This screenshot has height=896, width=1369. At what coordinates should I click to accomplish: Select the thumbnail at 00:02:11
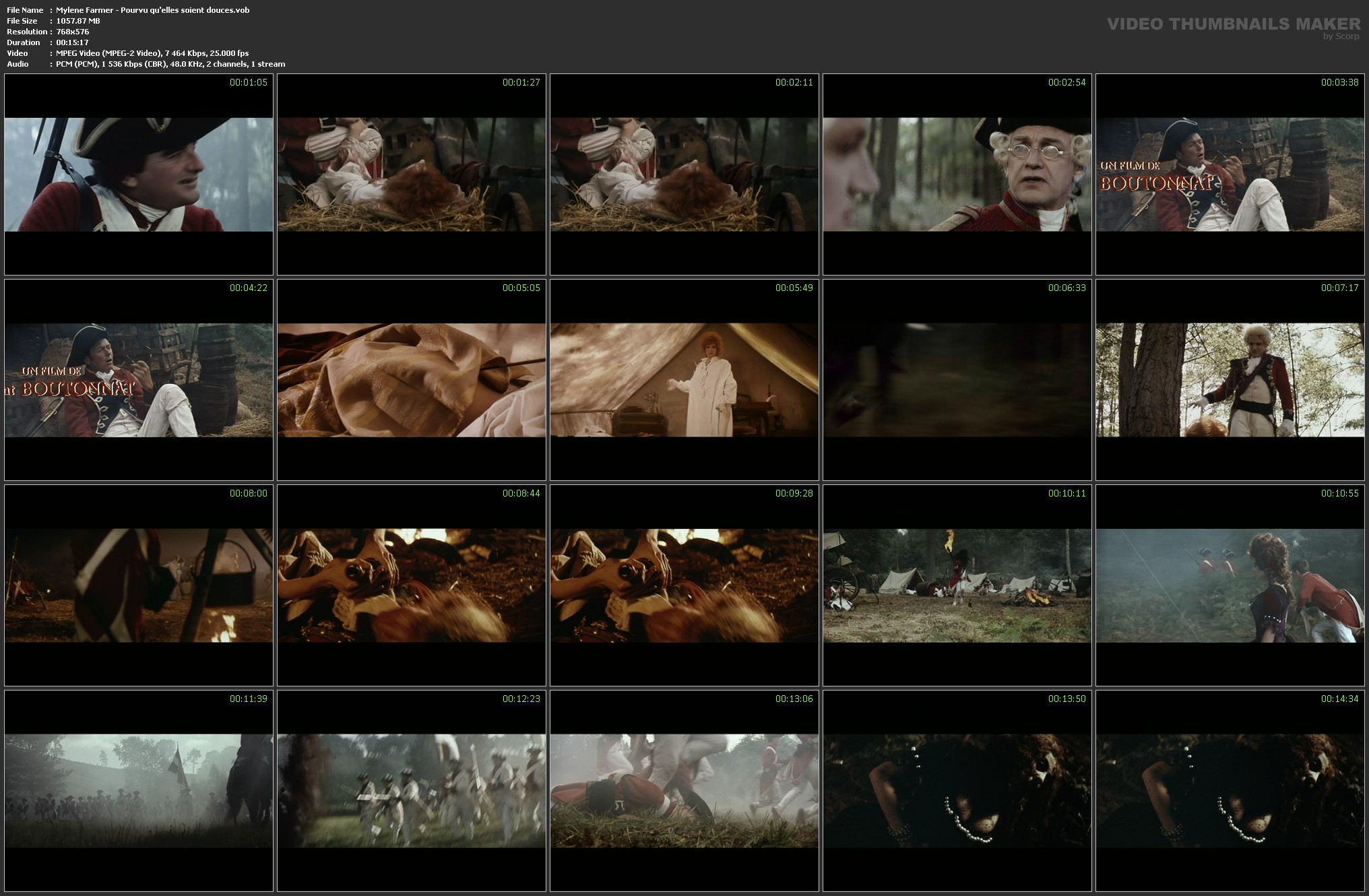tap(684, 174)
